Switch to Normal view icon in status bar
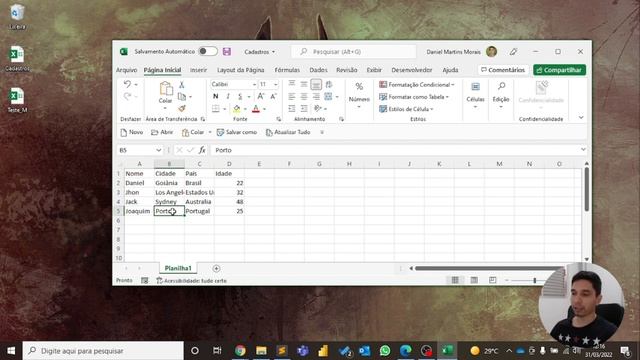 455,280
